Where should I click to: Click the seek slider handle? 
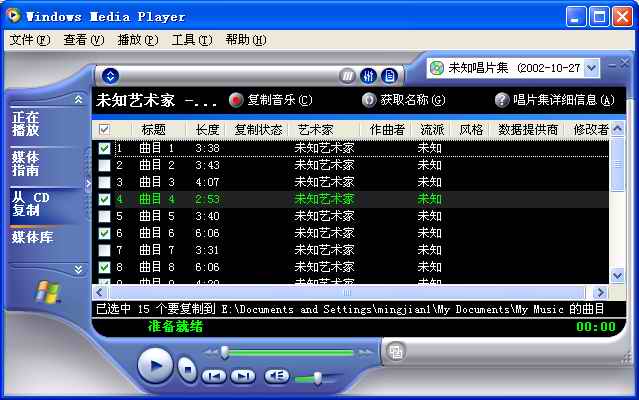pos(225,352)
